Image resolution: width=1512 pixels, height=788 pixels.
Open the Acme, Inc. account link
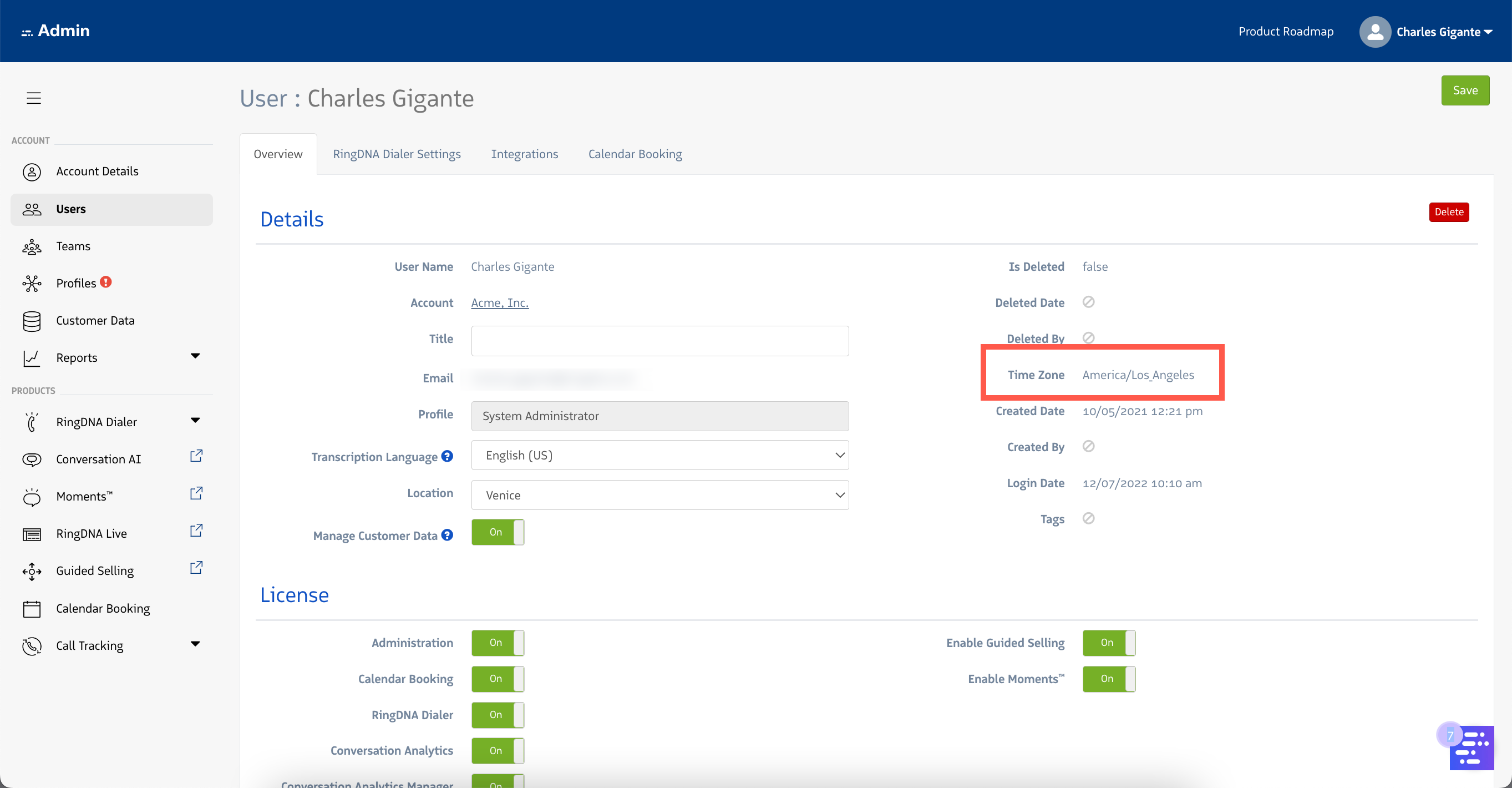(500, 302)
